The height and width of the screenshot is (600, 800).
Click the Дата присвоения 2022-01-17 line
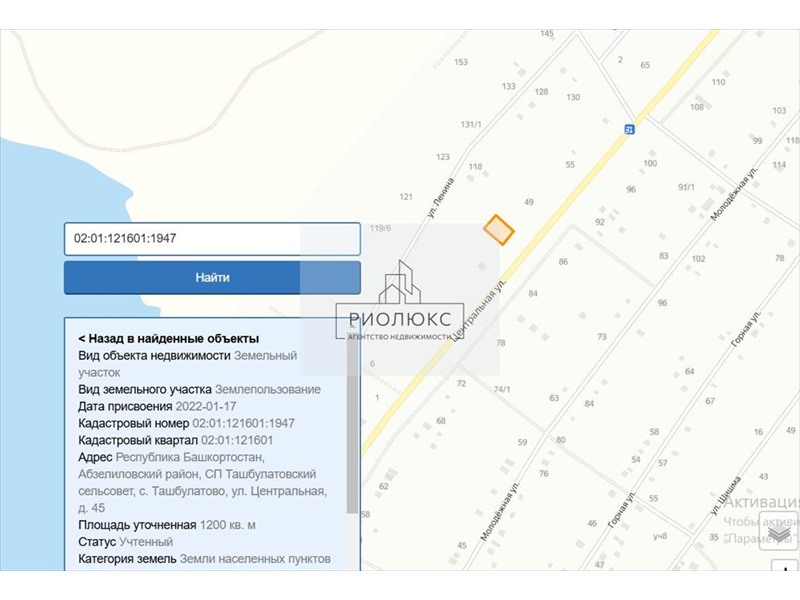pos(157,407)
